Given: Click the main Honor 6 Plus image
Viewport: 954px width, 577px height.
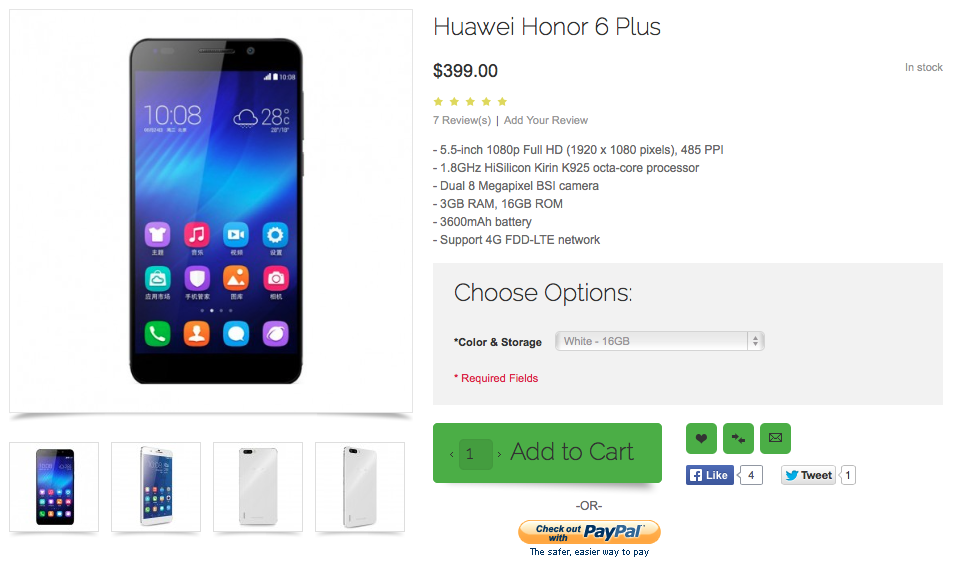Looking at the screenshot, I should click(x=211, y=211).
